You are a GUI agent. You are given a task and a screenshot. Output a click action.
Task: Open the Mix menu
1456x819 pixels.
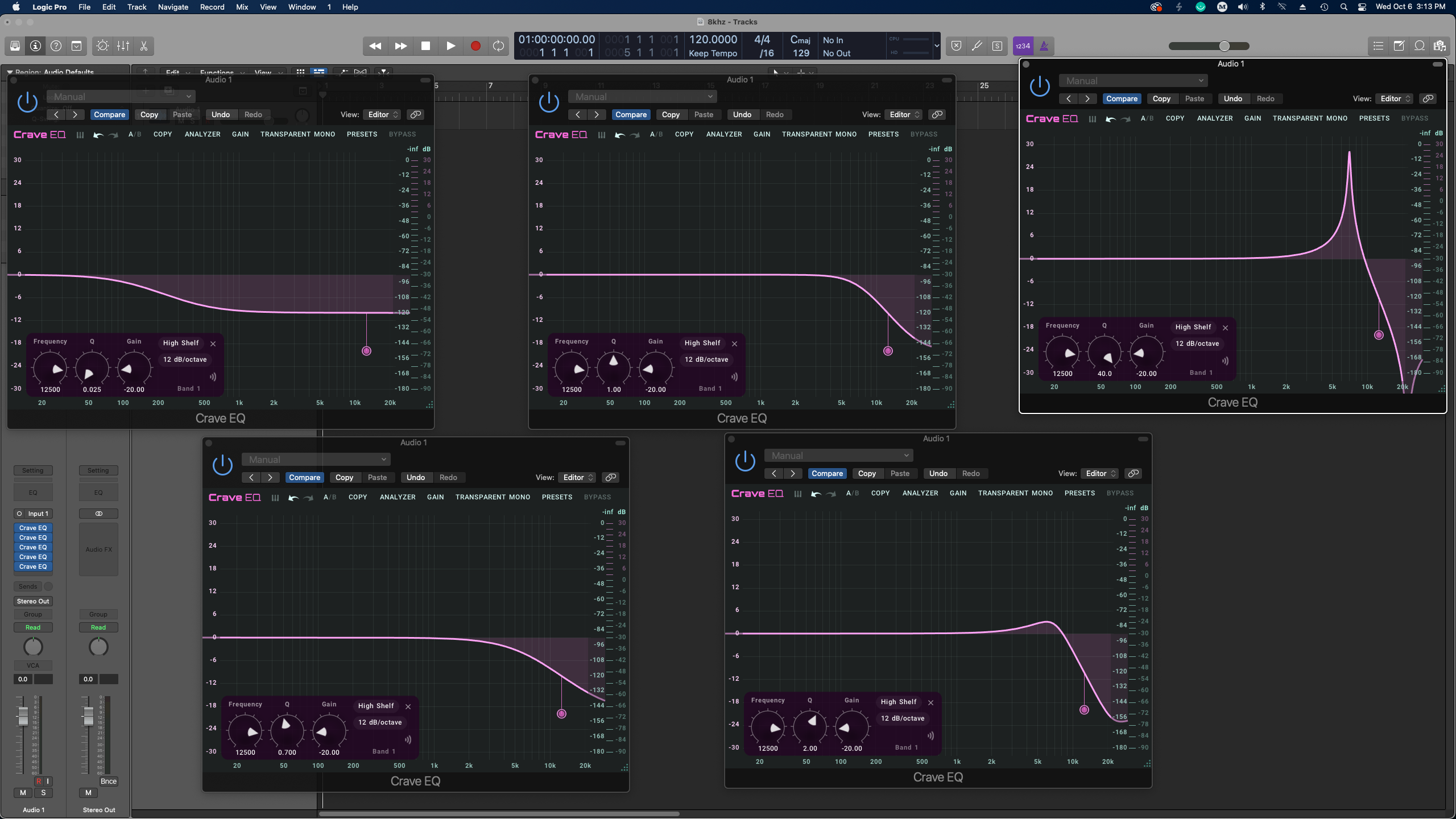pos(242,7)
